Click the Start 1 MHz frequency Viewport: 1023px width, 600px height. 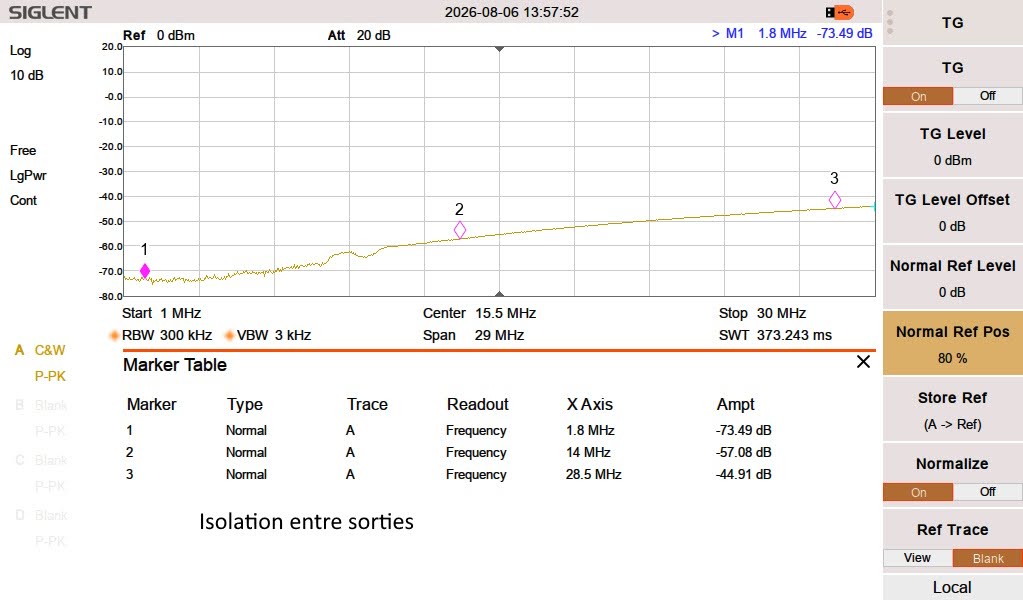click(161, 313)
